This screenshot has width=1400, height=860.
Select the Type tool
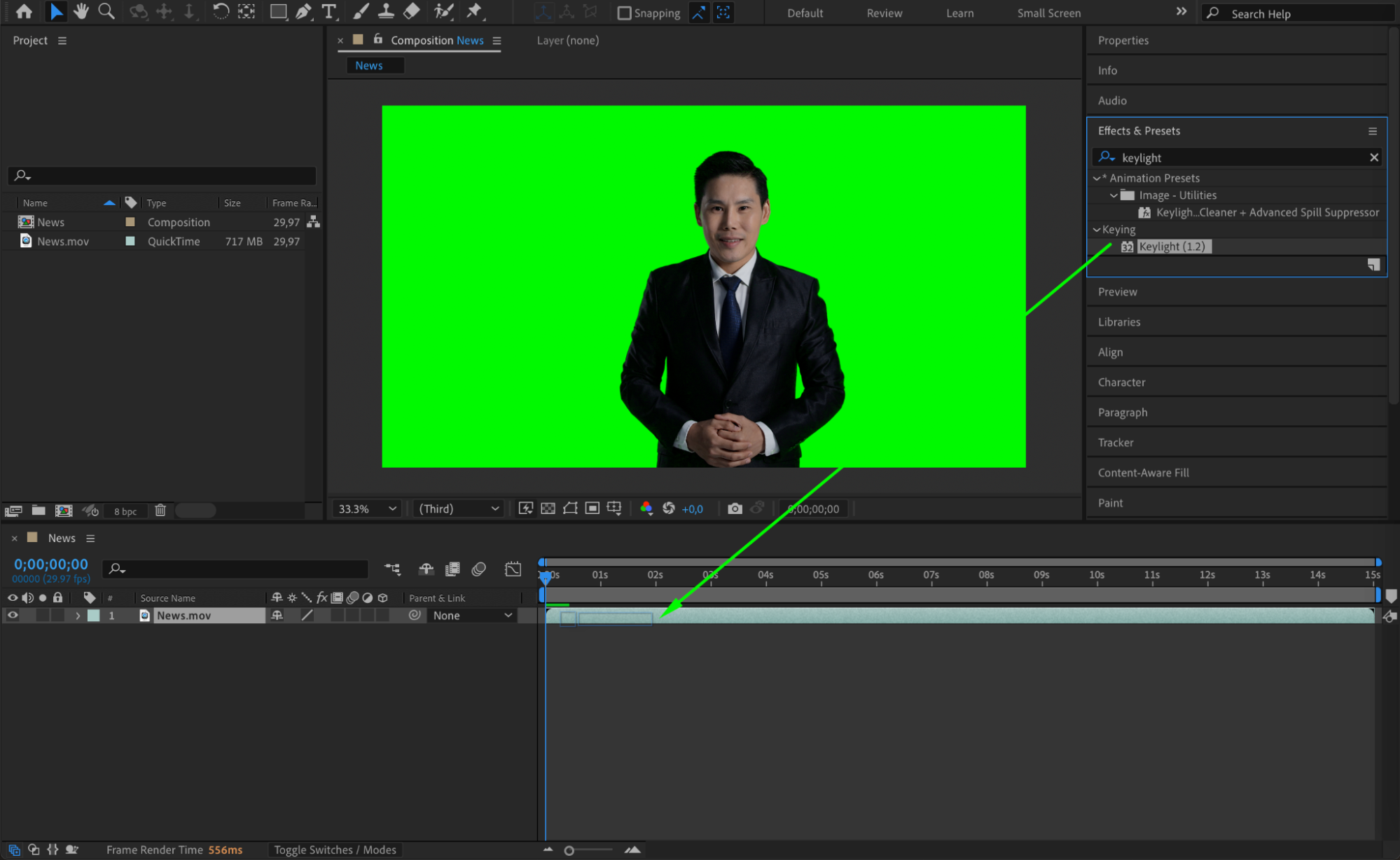[x=328, y=11]
